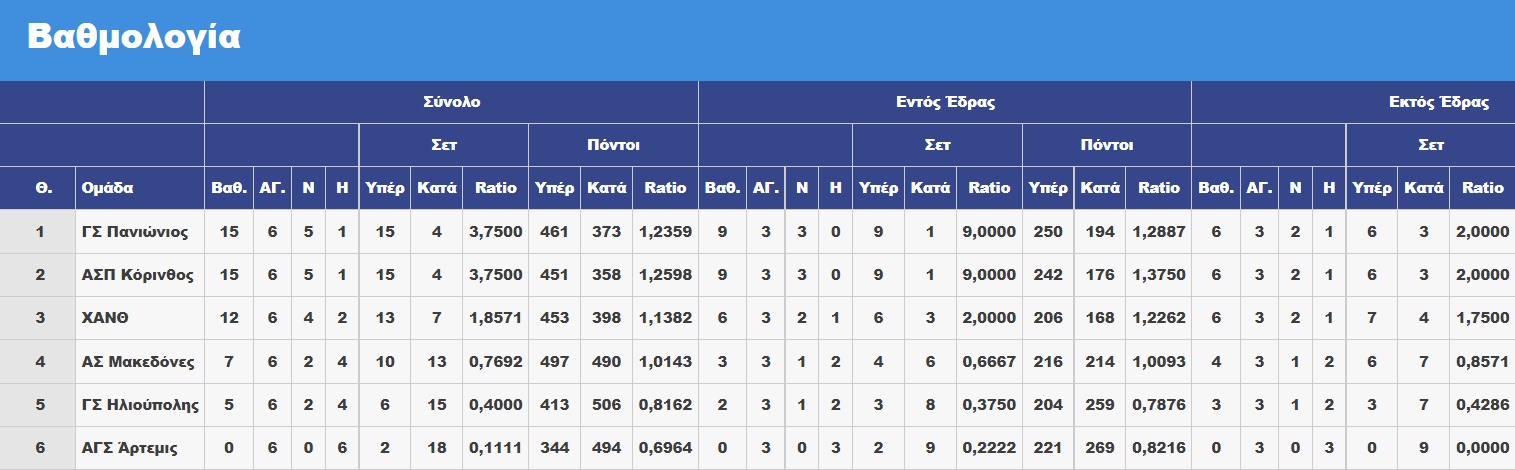The image size is (1515, 470).
Task: Click home points value 250 for Πανιώνιος
Action: pos(1048,232)
